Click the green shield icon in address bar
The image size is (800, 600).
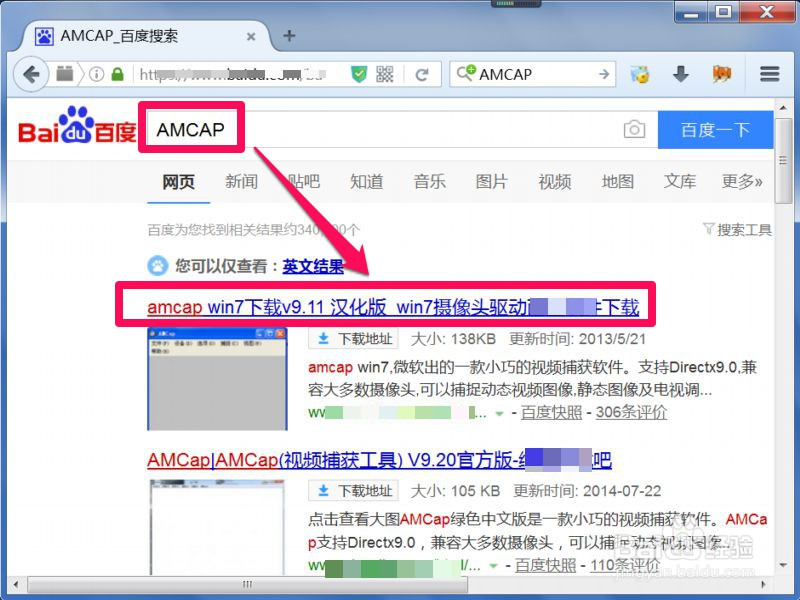click(360, 74)
